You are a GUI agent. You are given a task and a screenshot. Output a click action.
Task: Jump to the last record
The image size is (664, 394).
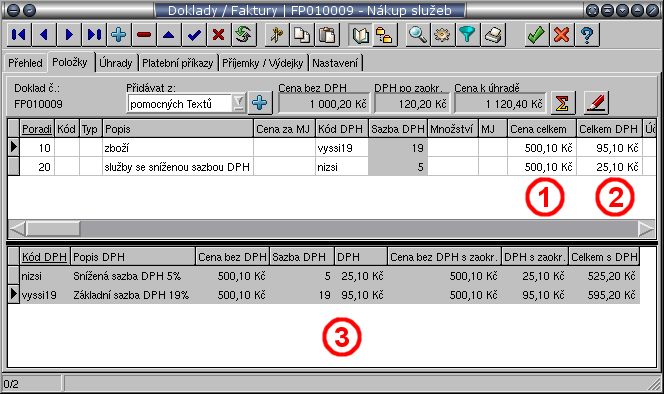[94, 34]
